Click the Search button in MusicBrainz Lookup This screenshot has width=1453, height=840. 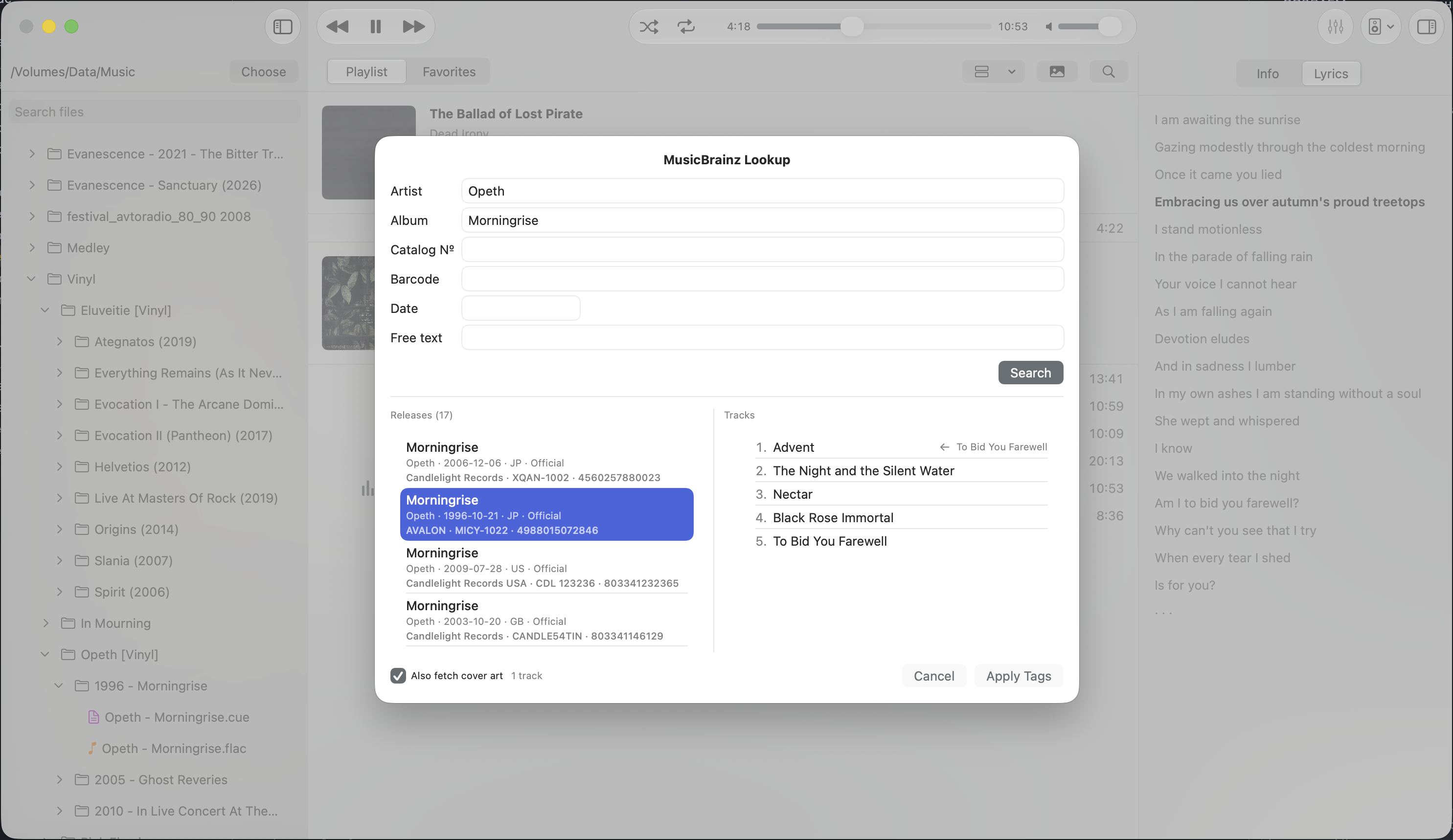[x=1030, y=373]
